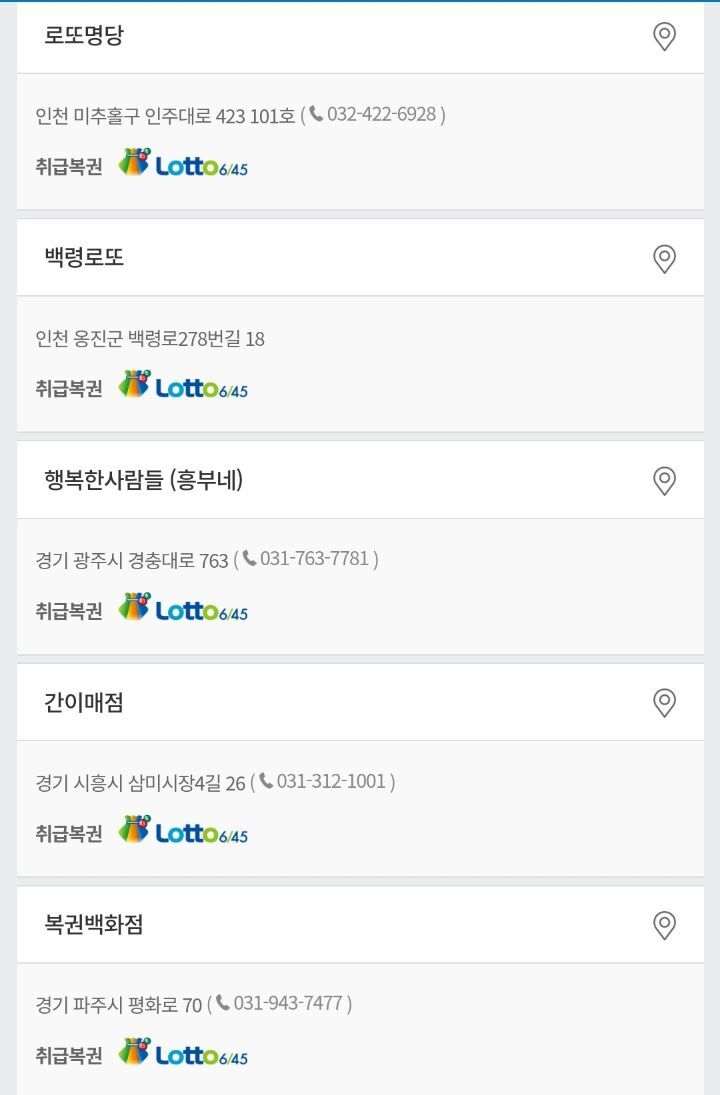Click the Lotto 6/45 logo under 로또명당

click(x=184, y=164)
